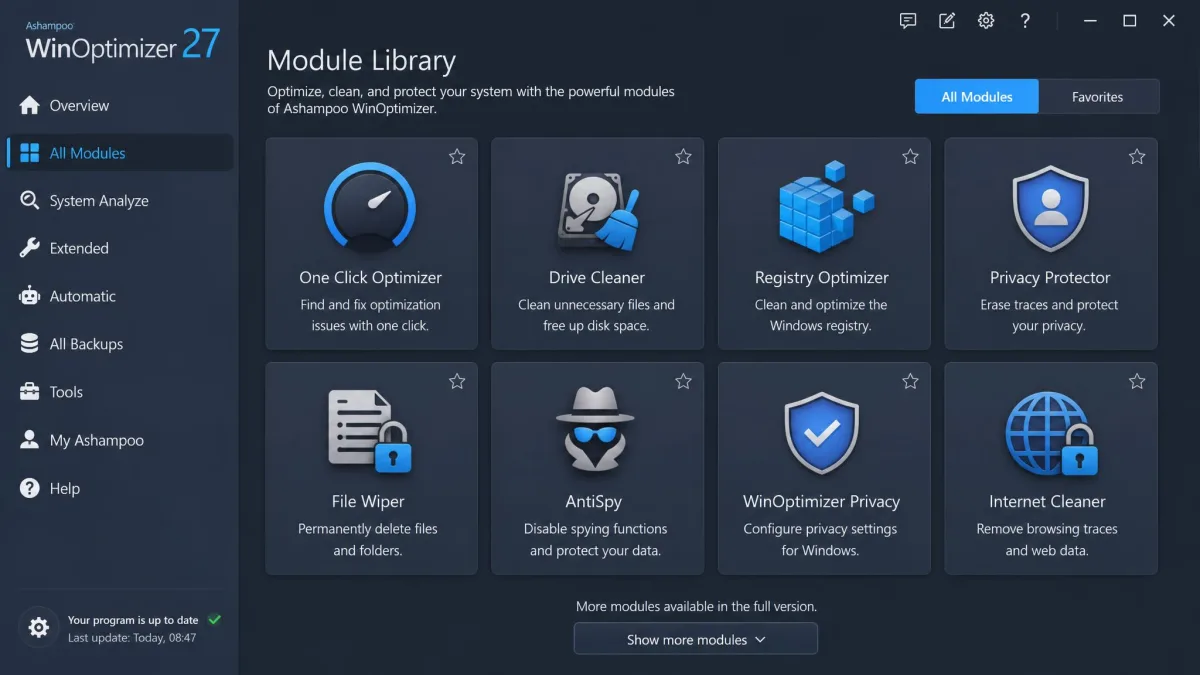1200x675 pixels.
Task: Toggle the Internet Cleaner favorite star
Action: coord(1137,381)
